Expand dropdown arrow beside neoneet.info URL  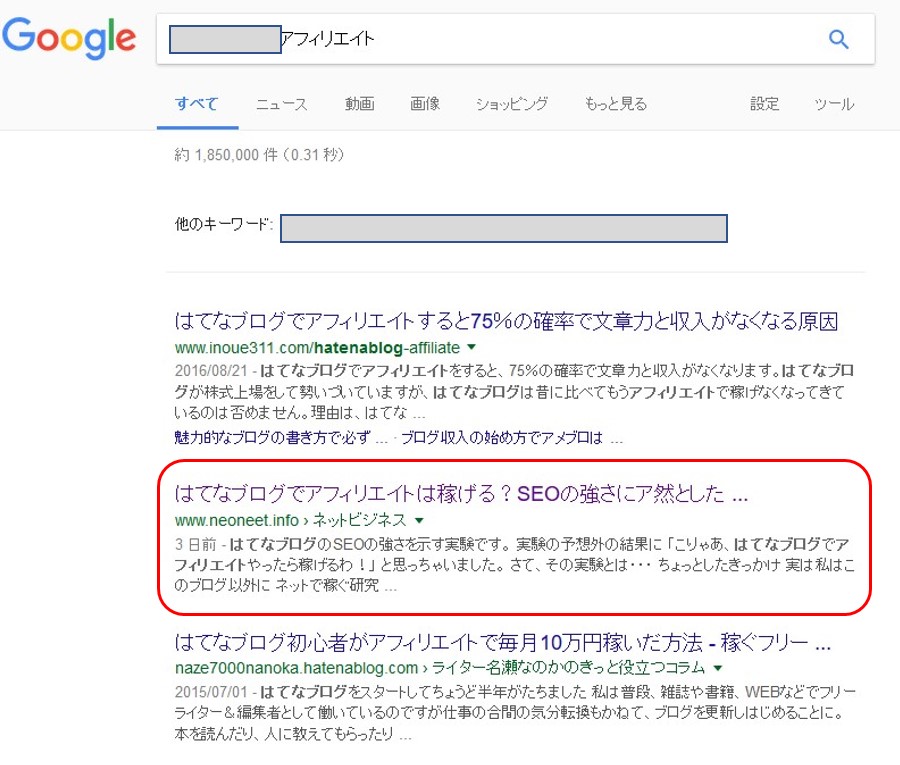coord(419,521)
